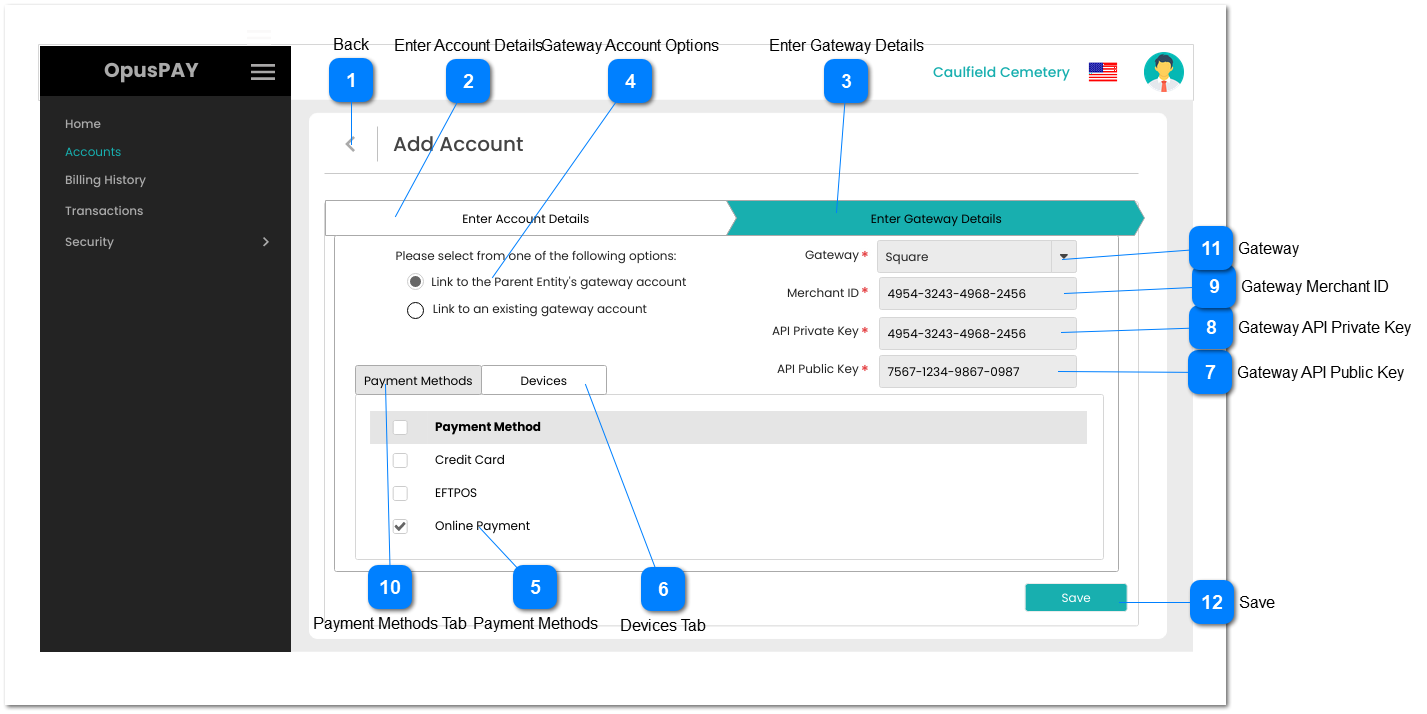Viewport: 1427px width, 714px height.
Task: Click the US flag language icon
Action: (1102, 71)
